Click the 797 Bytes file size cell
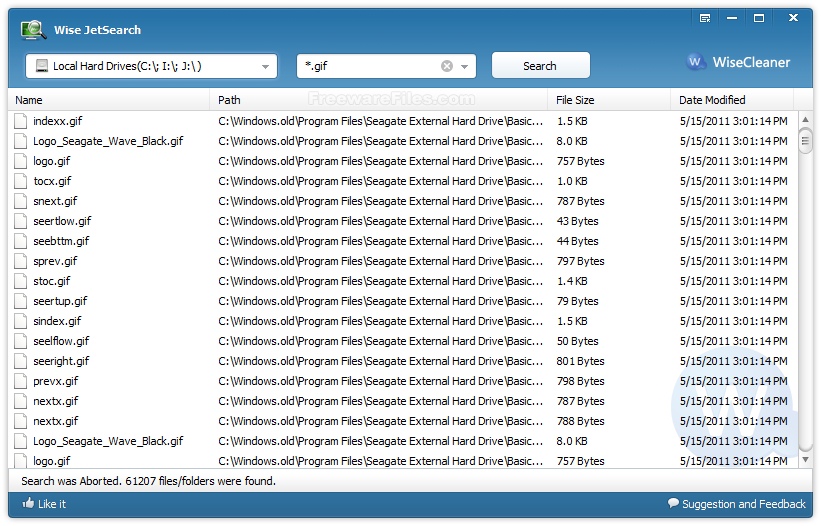Viewport: 821px width, 526px height. (x=580, y=261)
